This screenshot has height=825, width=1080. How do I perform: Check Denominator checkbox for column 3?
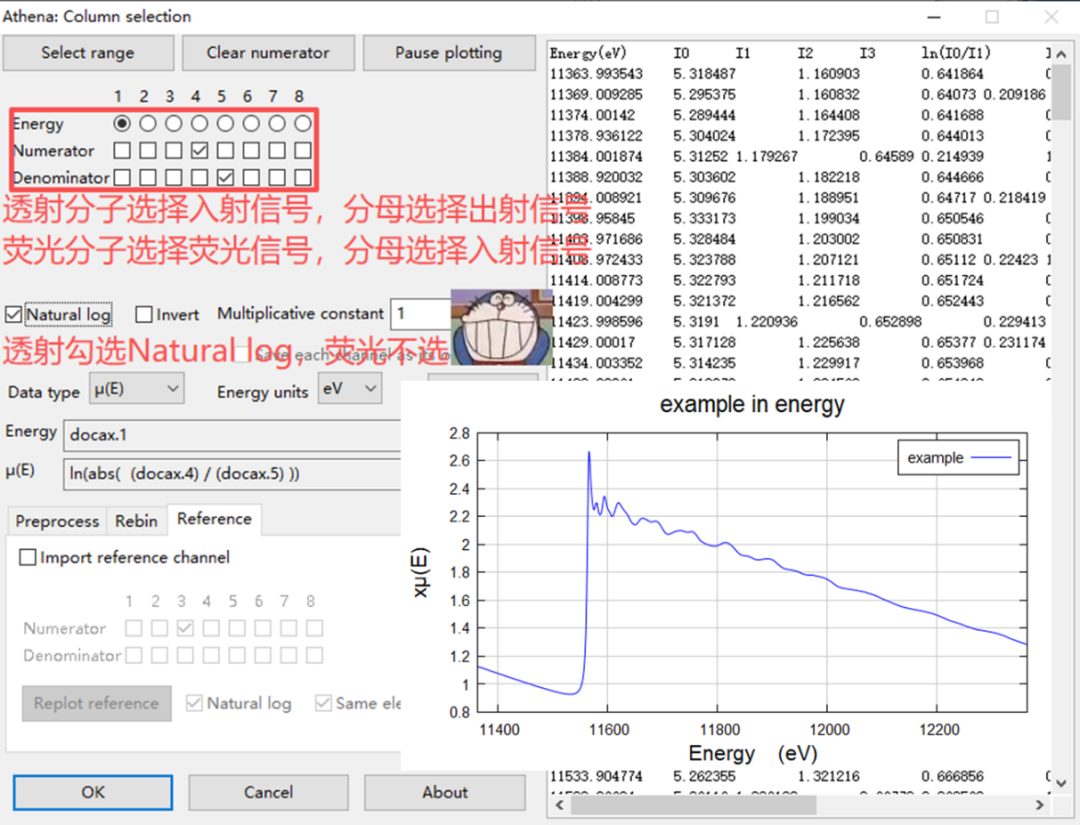(174, 177)
